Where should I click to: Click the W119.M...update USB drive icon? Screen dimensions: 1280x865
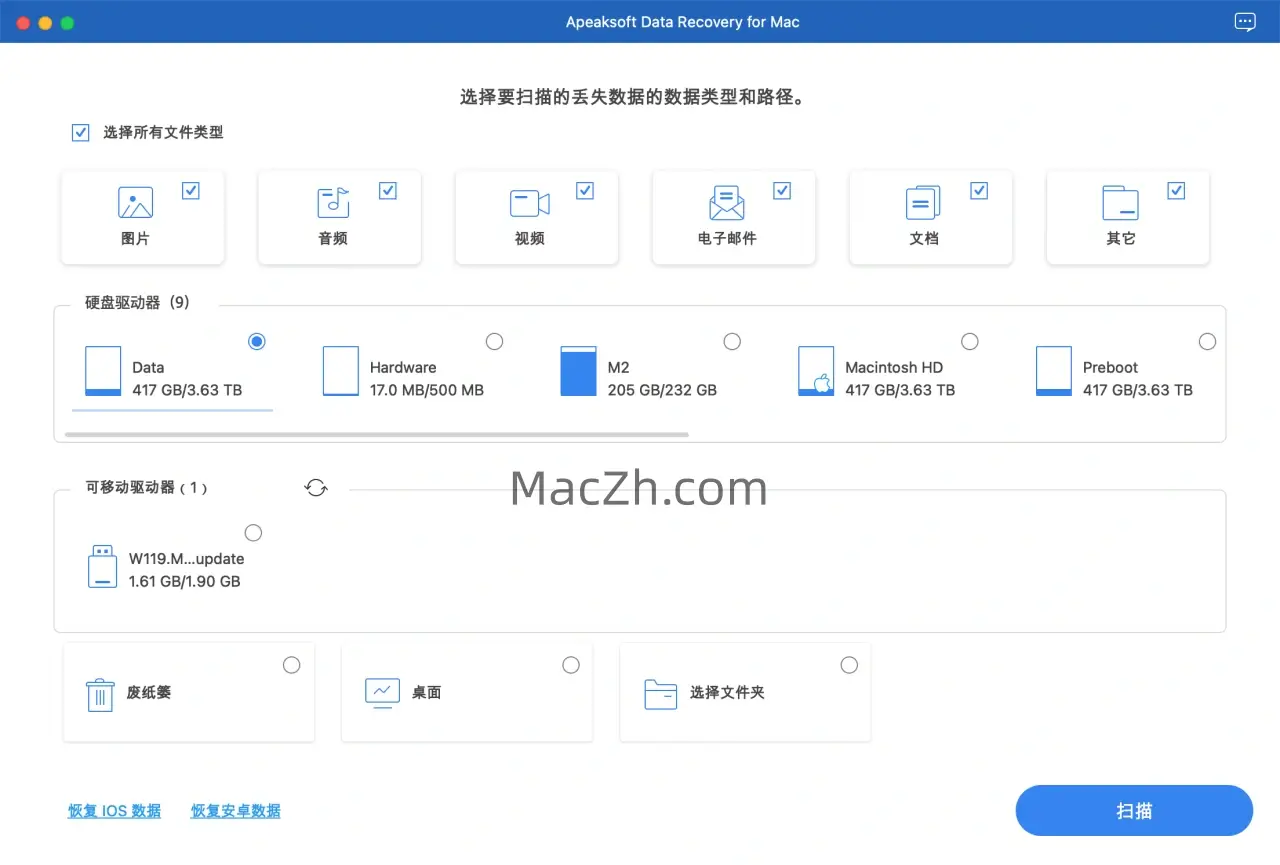102,567
